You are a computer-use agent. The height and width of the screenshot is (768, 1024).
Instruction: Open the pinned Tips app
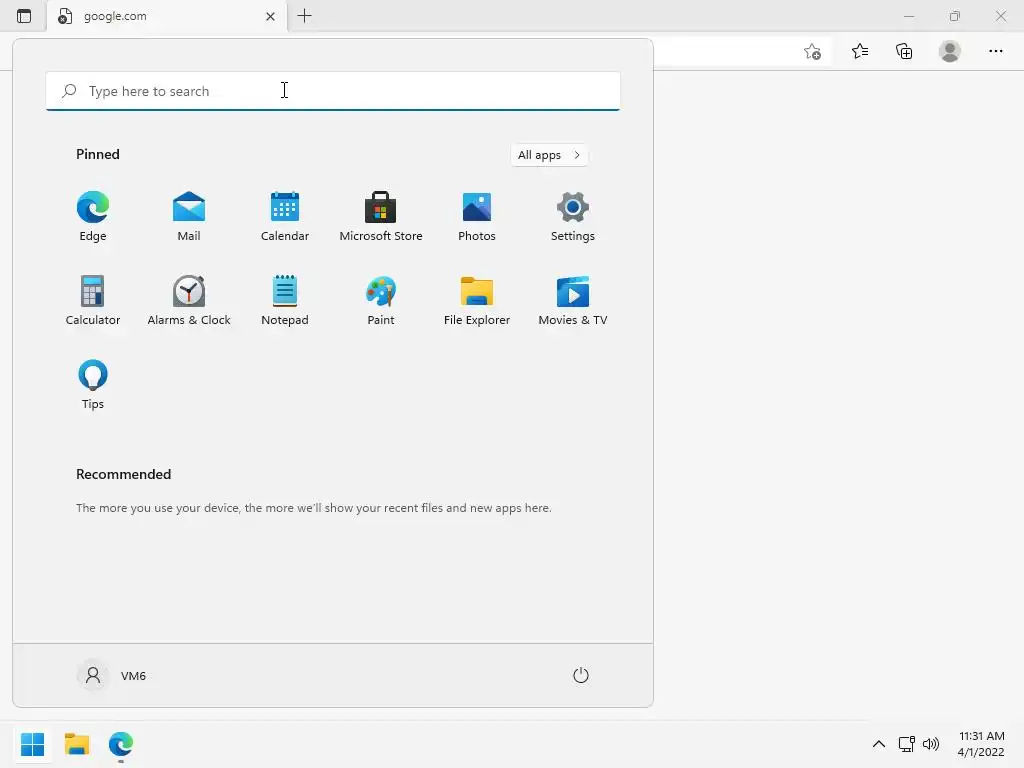click(93, 385)
